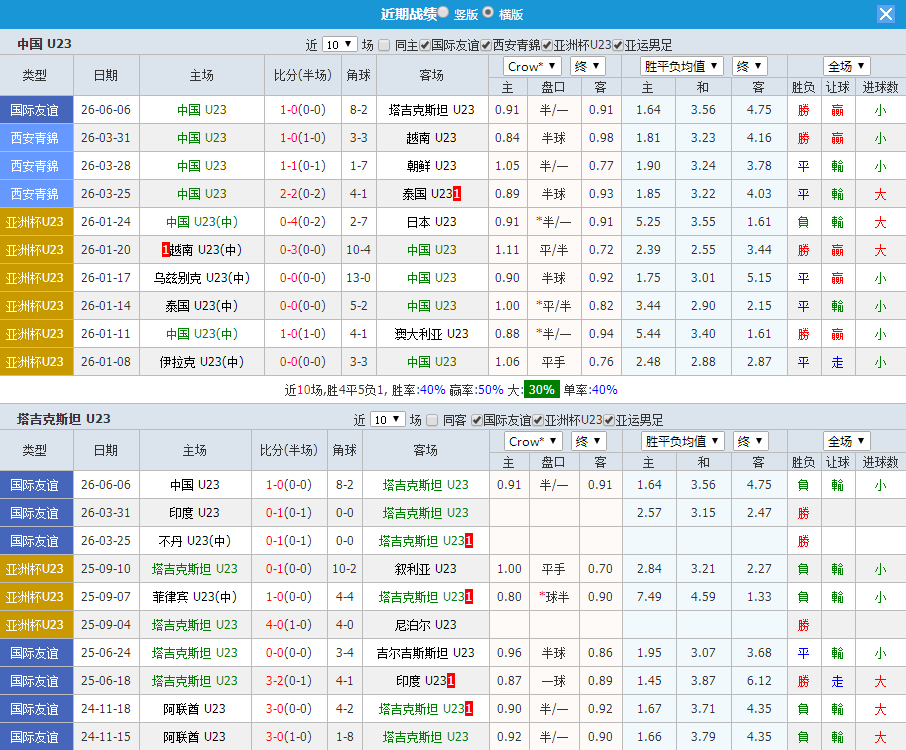
Task: Toggle 国际友谊 filter in 塔吉克斯坦 U23 section
Action: point(477,420)
